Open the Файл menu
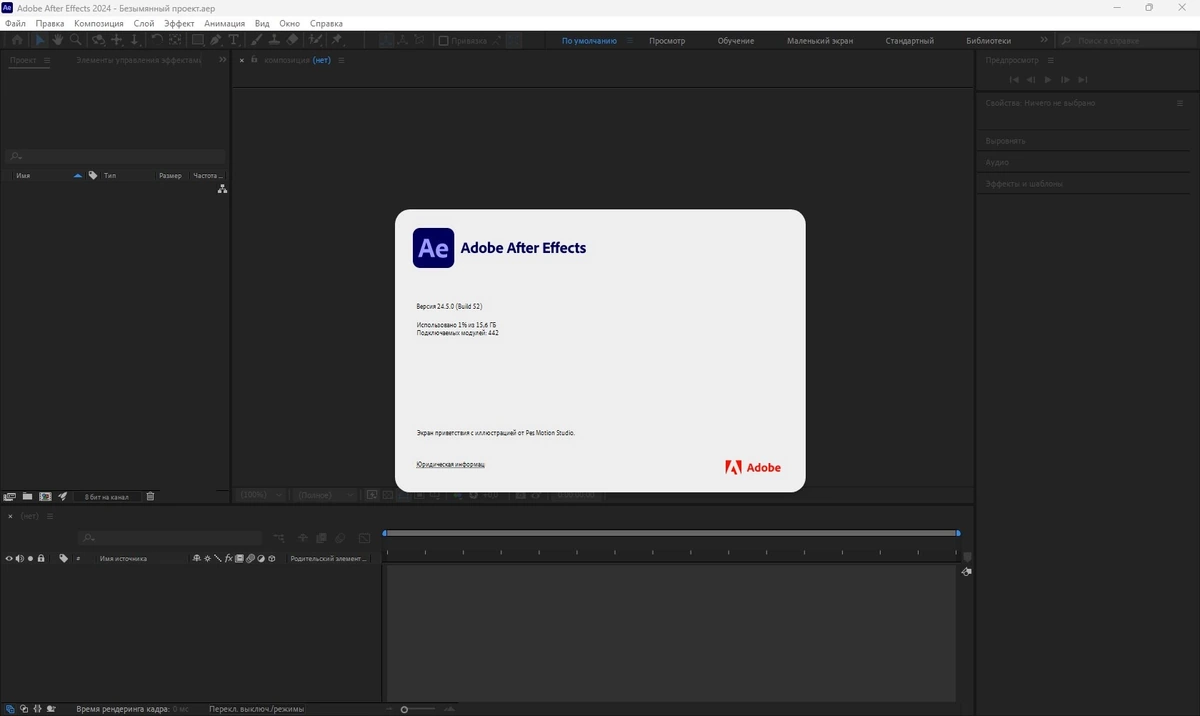The height and width of the screenshot is (716, 1200). point(15,23)
